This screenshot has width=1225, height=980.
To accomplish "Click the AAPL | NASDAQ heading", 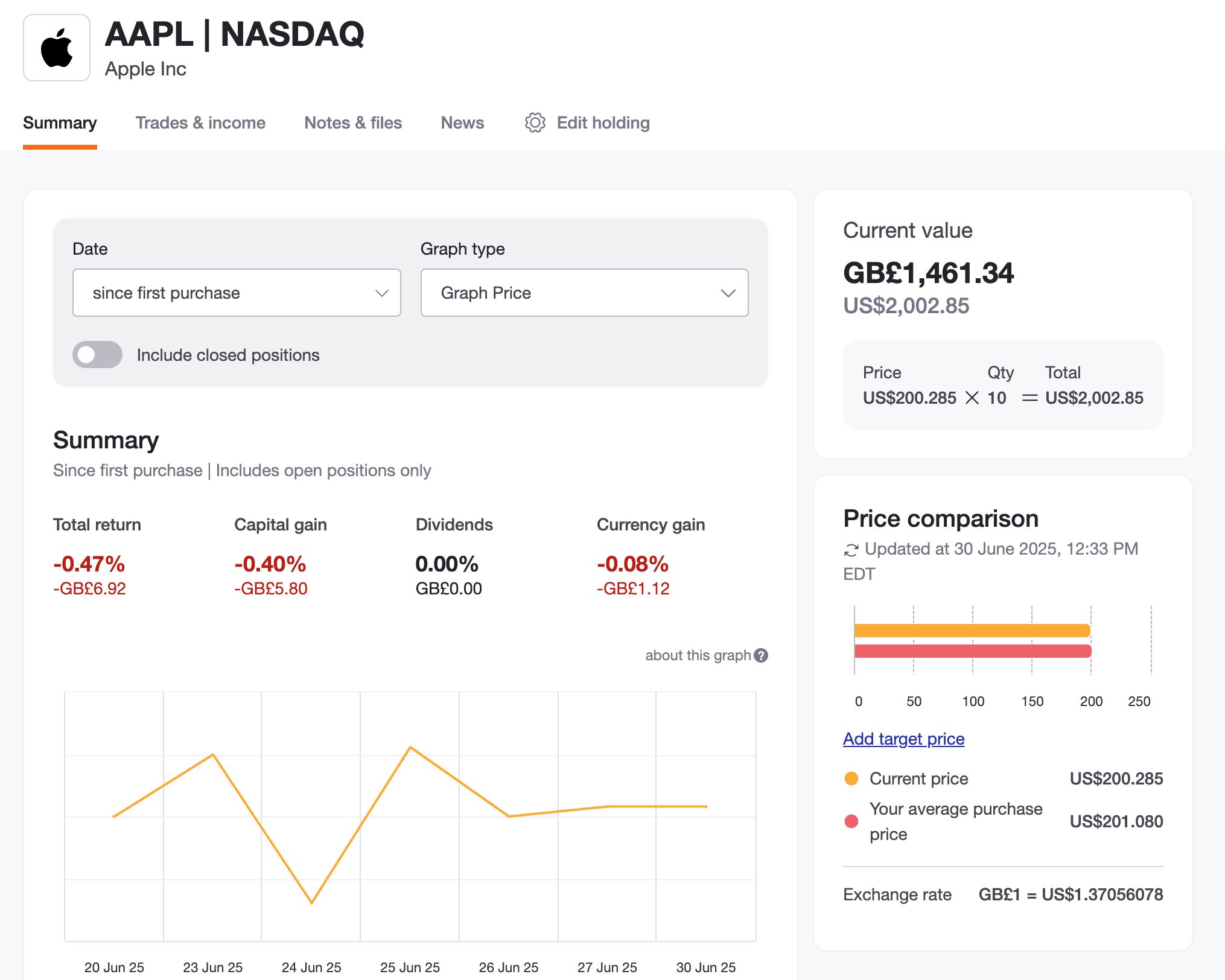I will 235,34.
